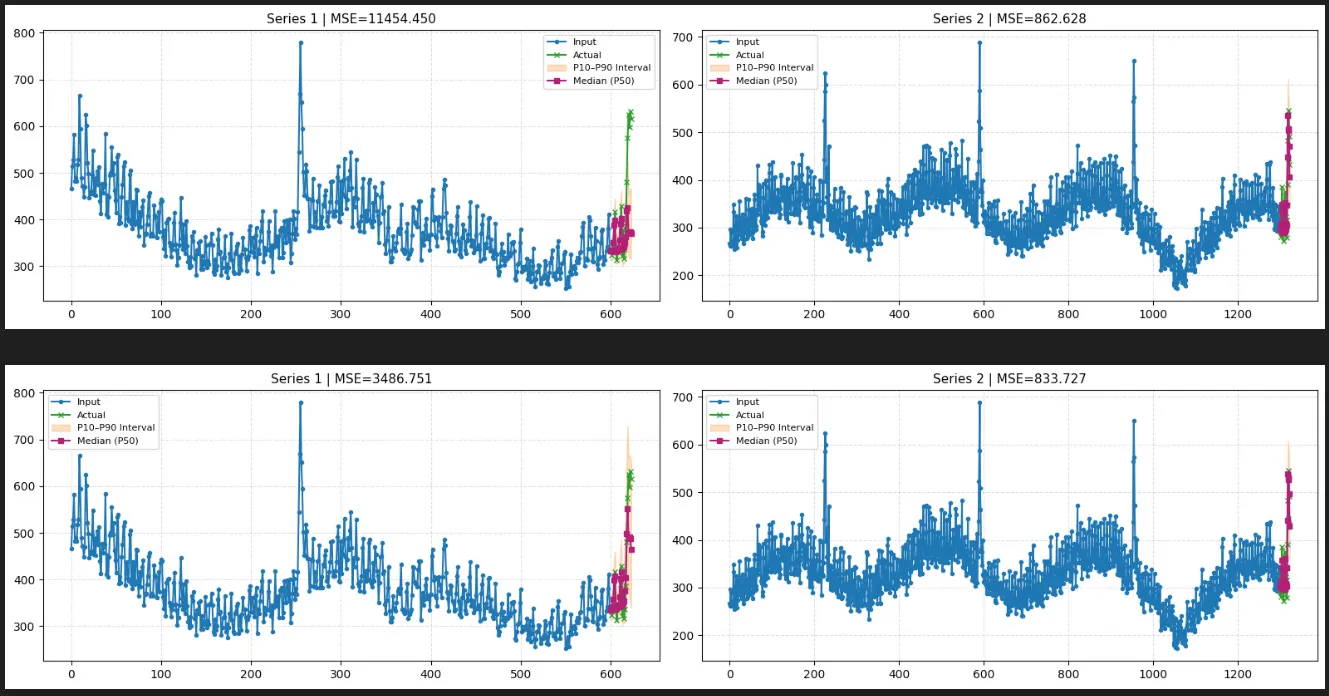This screenshot has width=1329, height=696.
Task: Toggle the Actual series in the bottom-left legend
Action: [x=80, y=415]
